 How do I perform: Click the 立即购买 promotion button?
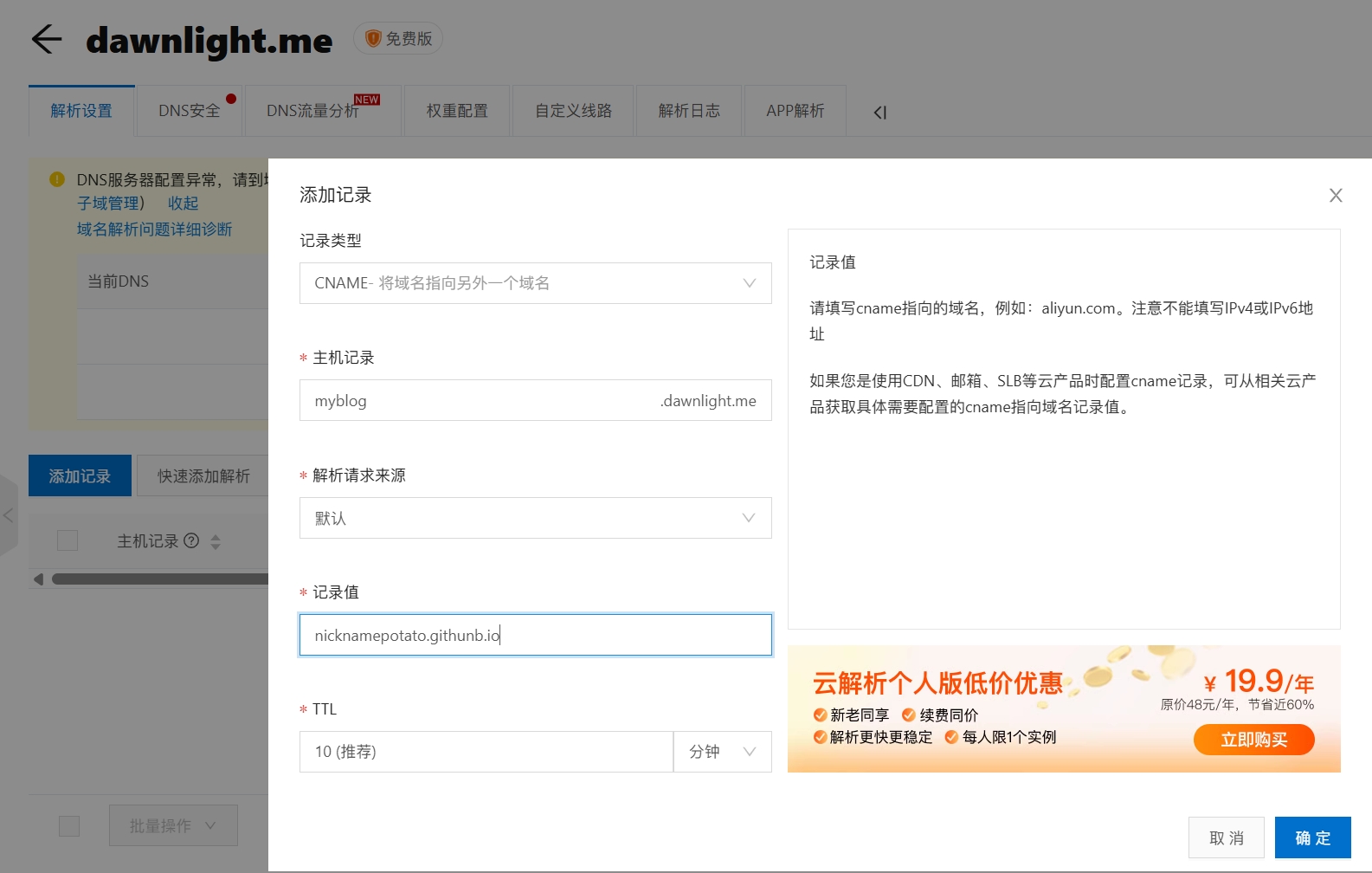point(1253,740)
